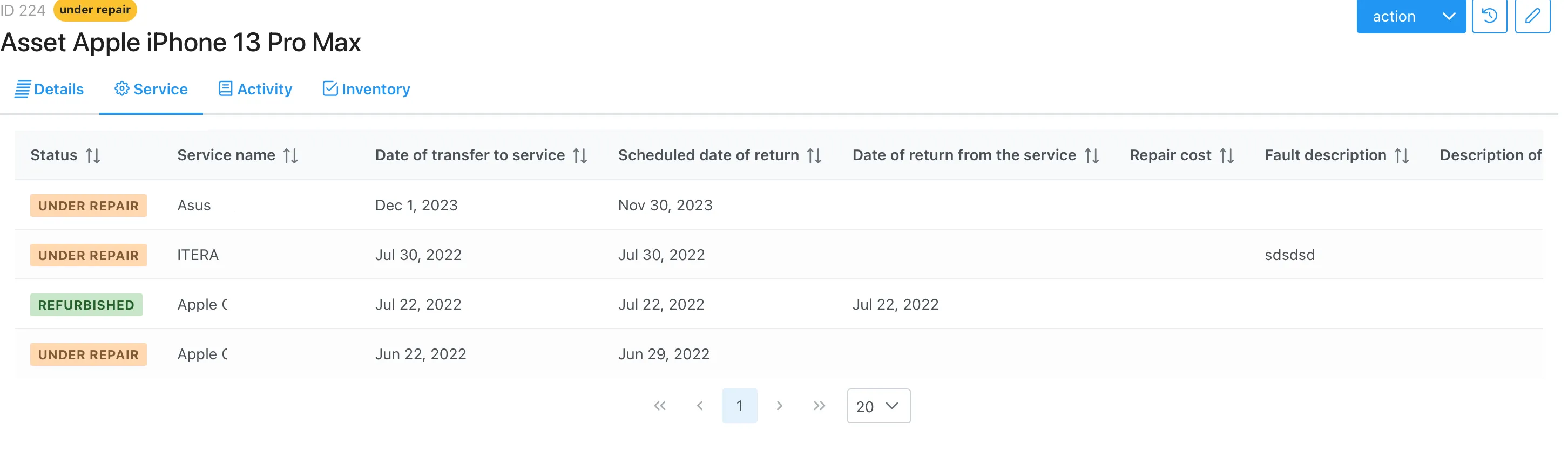Sort by Scheduled date of return
The width and height of the screenshot is (1568, 451).
pos(814,156)
